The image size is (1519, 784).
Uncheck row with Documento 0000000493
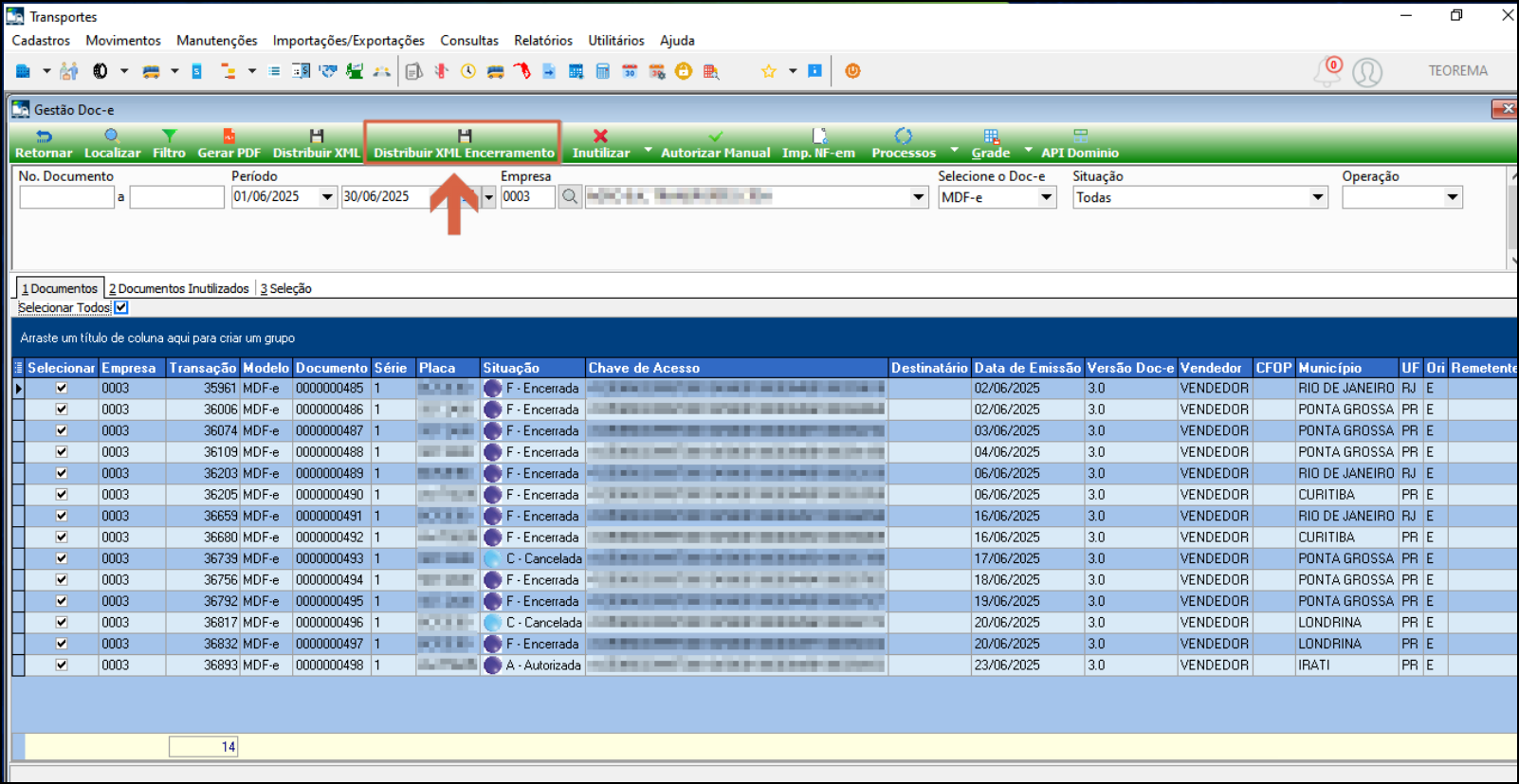click(x=62, y=558)
